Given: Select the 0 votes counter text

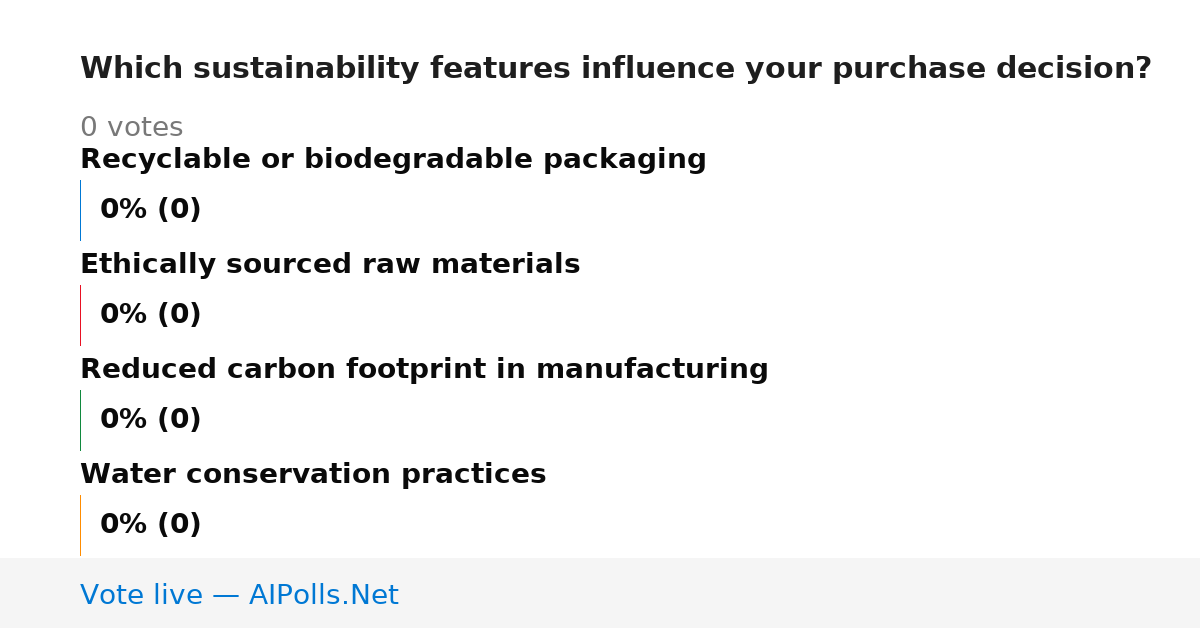Looking at the screenshot, I should click(x=131, y=128).
